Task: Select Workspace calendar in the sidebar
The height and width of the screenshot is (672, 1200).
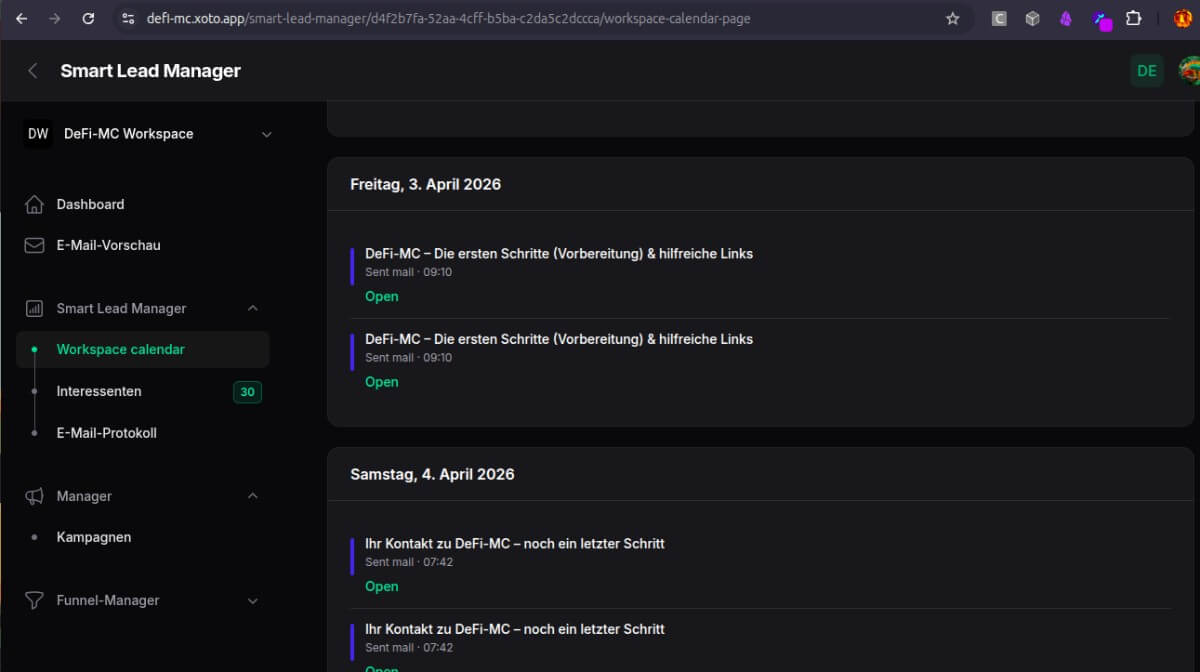Action: click(143, 349)
